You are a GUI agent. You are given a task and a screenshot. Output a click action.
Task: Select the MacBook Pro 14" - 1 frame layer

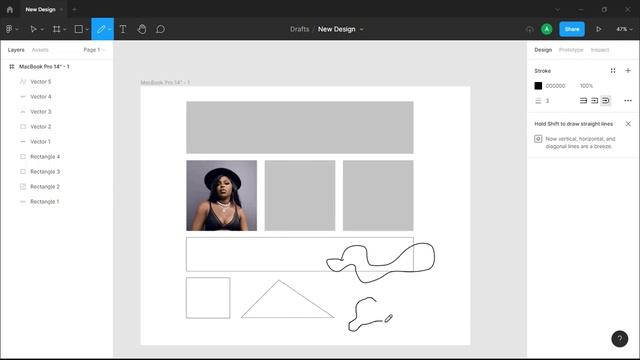44,67
